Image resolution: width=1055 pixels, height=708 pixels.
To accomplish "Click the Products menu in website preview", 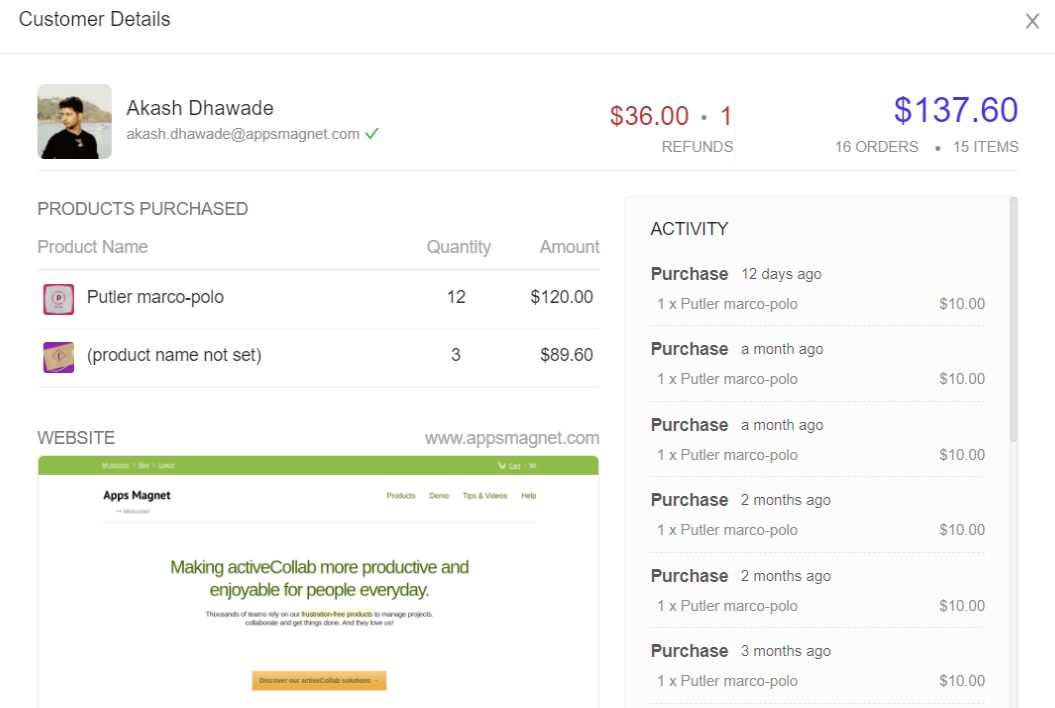I will tap(400, 496).
